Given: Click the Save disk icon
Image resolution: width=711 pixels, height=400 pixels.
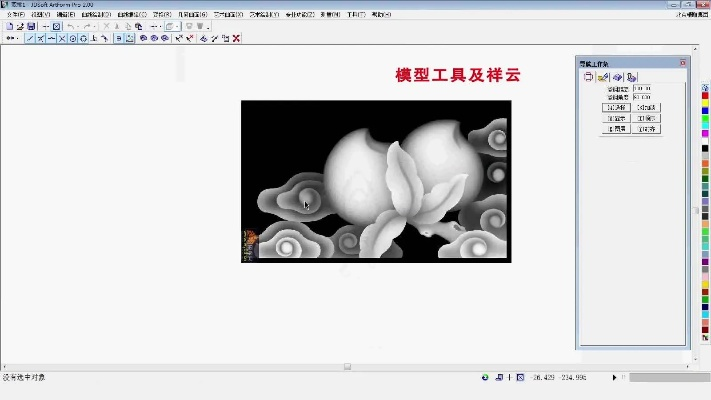Looking at the screenshot, I should tap(31, 26).
